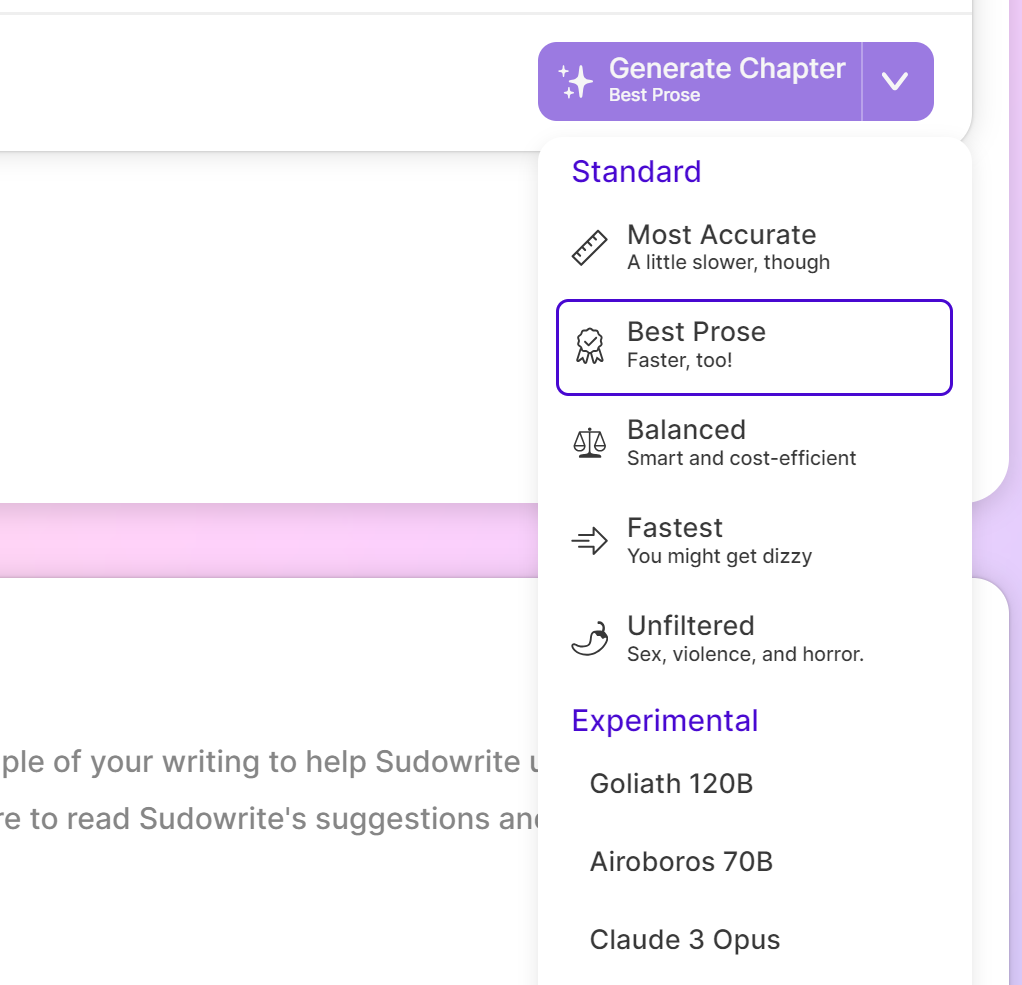Click the Generate Chapter button

pos(700,81)
